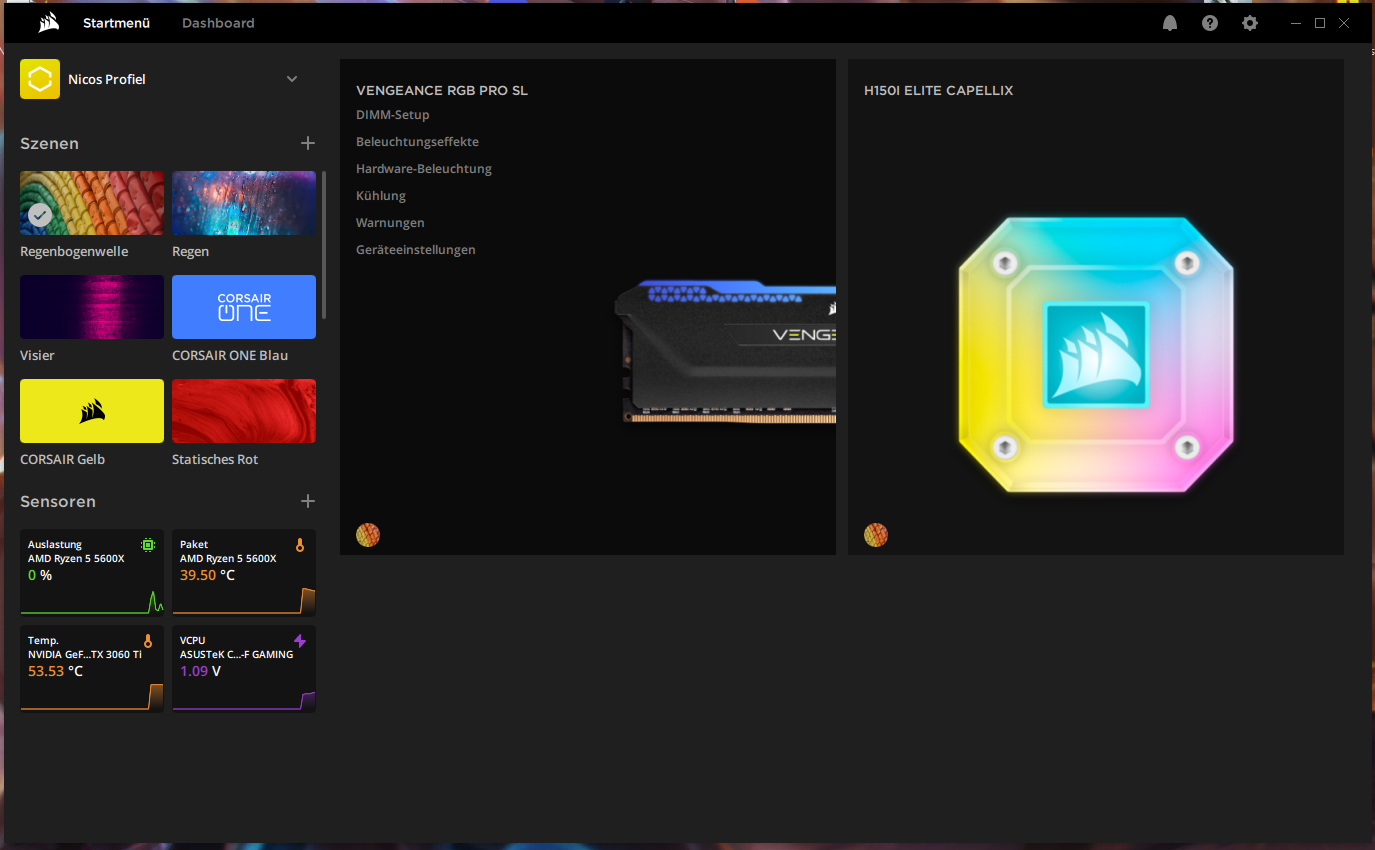Add a new scene with plus icon
Screen dimensions: 1375x850
coord(308,143)
